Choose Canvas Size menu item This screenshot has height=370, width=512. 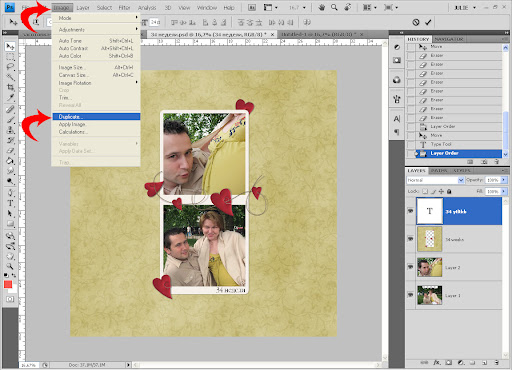[x=96, y=75]
